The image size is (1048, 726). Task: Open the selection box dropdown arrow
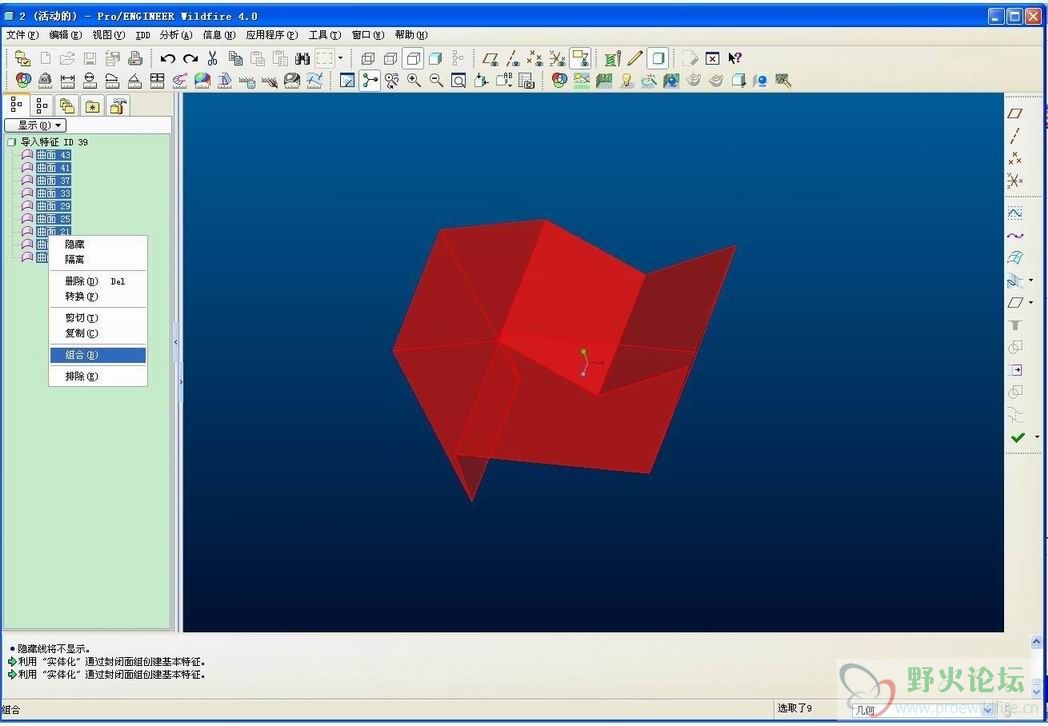[341, 59]
